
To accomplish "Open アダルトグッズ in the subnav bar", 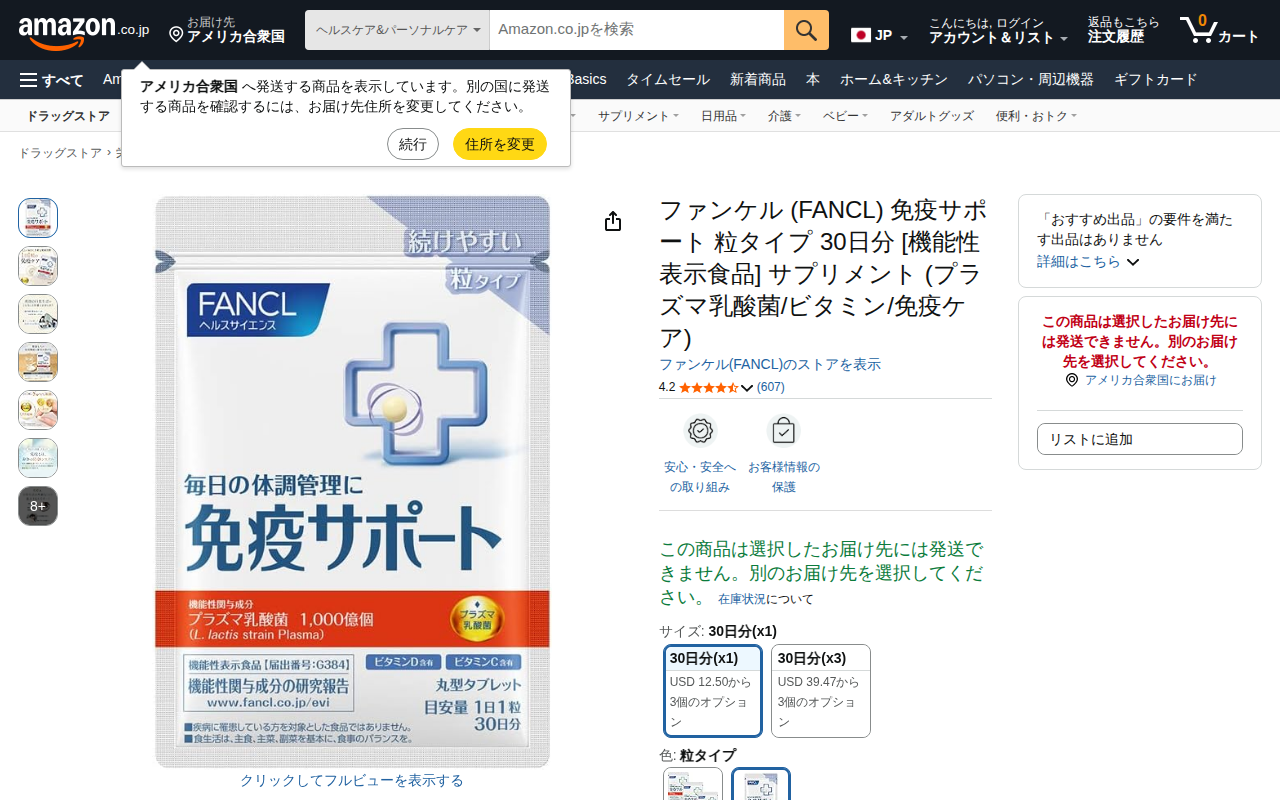I will [x=932, y=116].
